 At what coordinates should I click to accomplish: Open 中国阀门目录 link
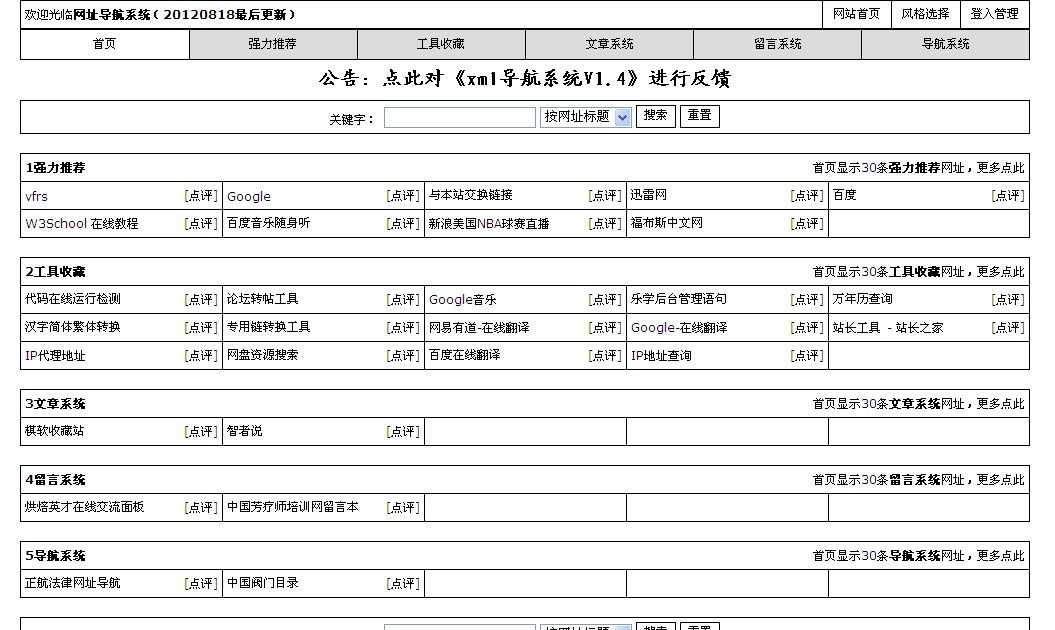262,583
